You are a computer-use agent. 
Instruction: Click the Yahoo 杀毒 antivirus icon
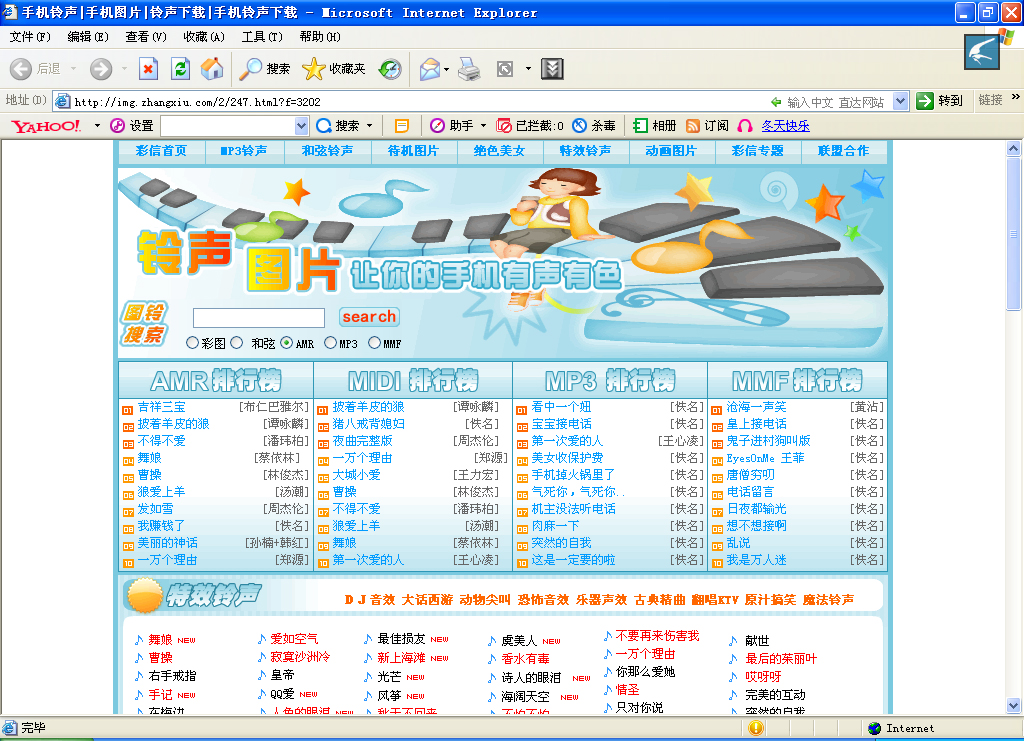[x=579, y=126]
